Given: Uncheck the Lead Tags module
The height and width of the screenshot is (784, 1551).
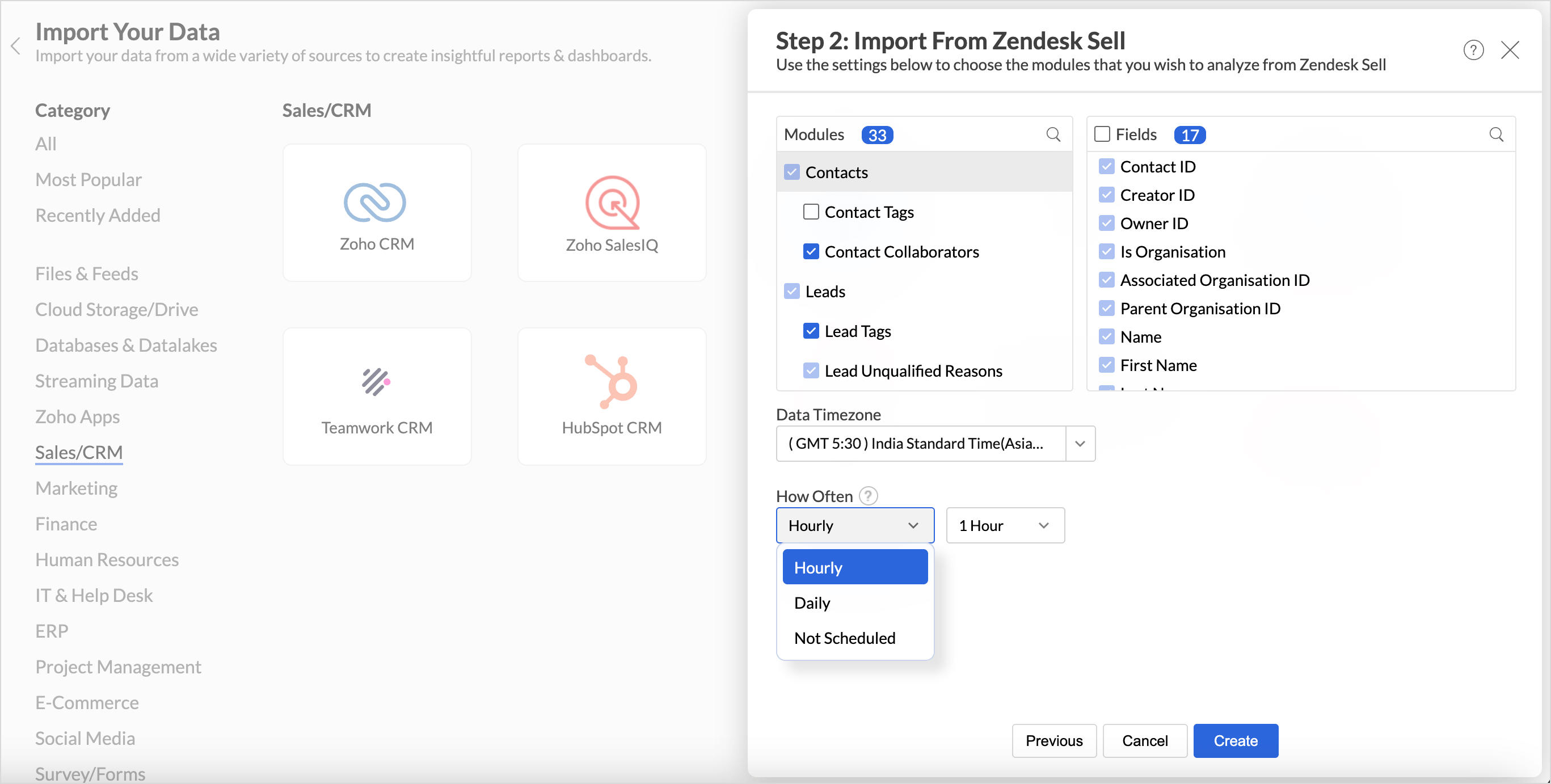Looking at the screenshot, I should click(x=811, y=331).
